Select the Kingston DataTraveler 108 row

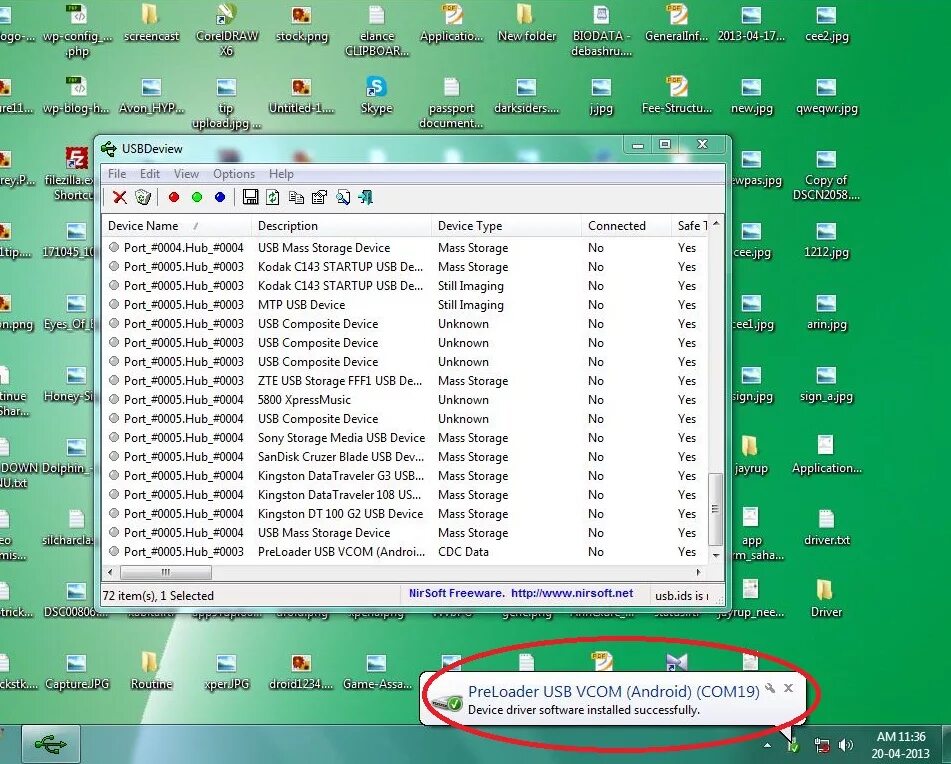pyautogui.click(x=404, y=494)
